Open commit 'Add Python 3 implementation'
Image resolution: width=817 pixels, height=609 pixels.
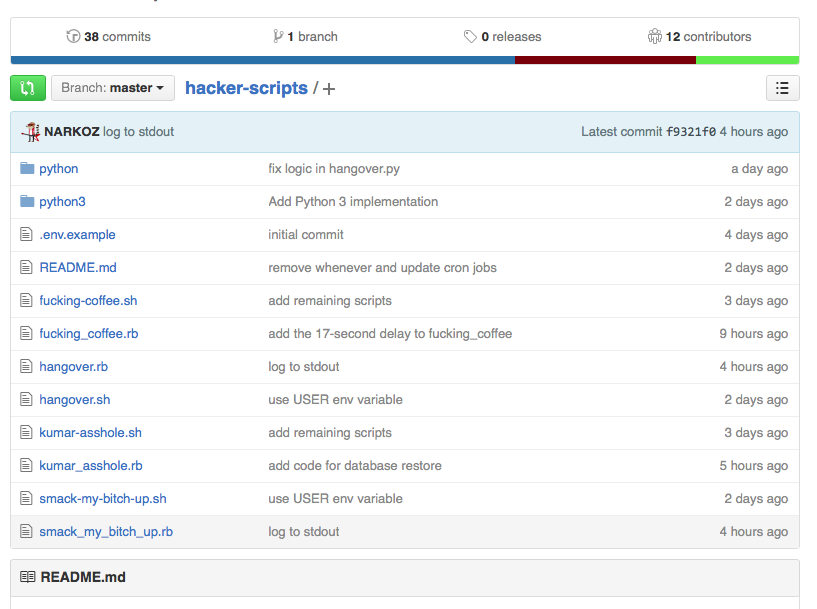tap(353, 202)
